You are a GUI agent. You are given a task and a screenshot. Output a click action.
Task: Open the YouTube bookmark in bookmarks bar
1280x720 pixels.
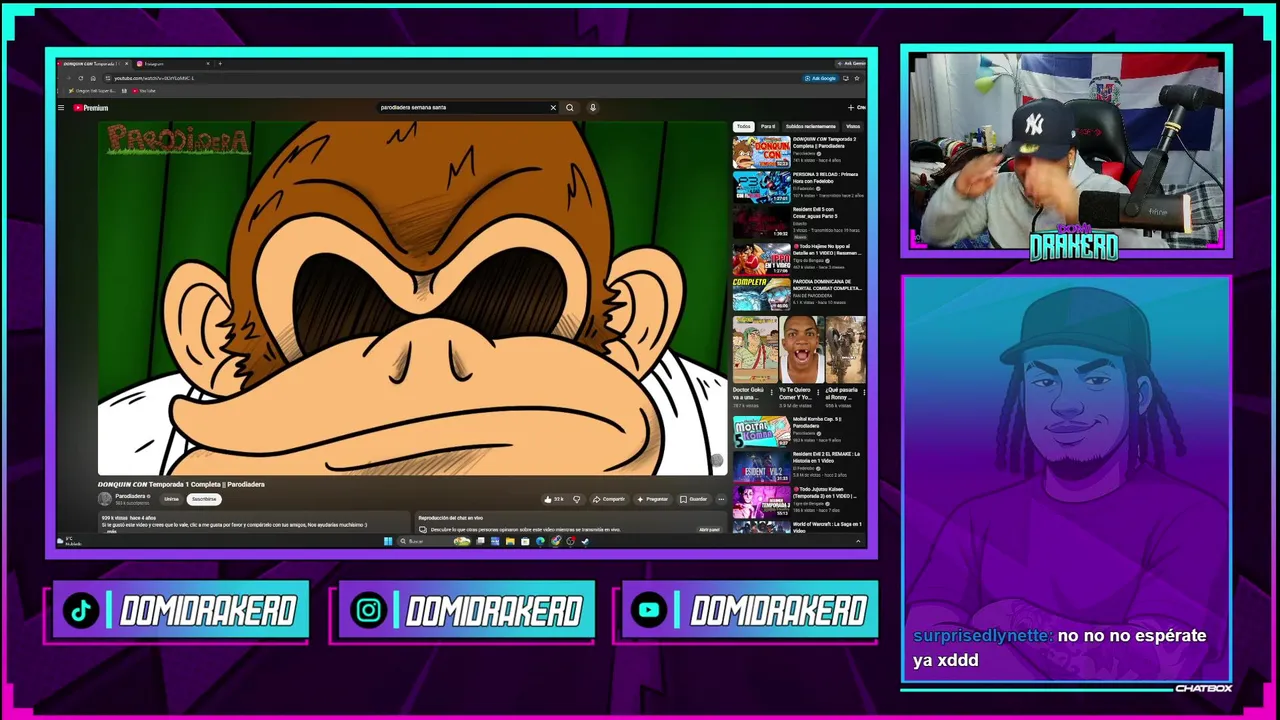(144, 91)
